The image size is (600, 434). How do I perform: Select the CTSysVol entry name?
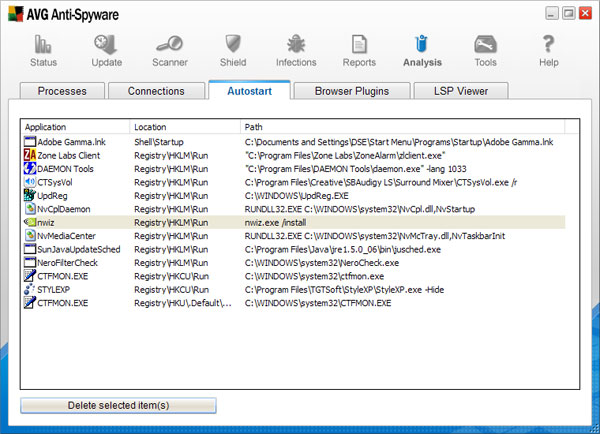(x=55, y=182)
